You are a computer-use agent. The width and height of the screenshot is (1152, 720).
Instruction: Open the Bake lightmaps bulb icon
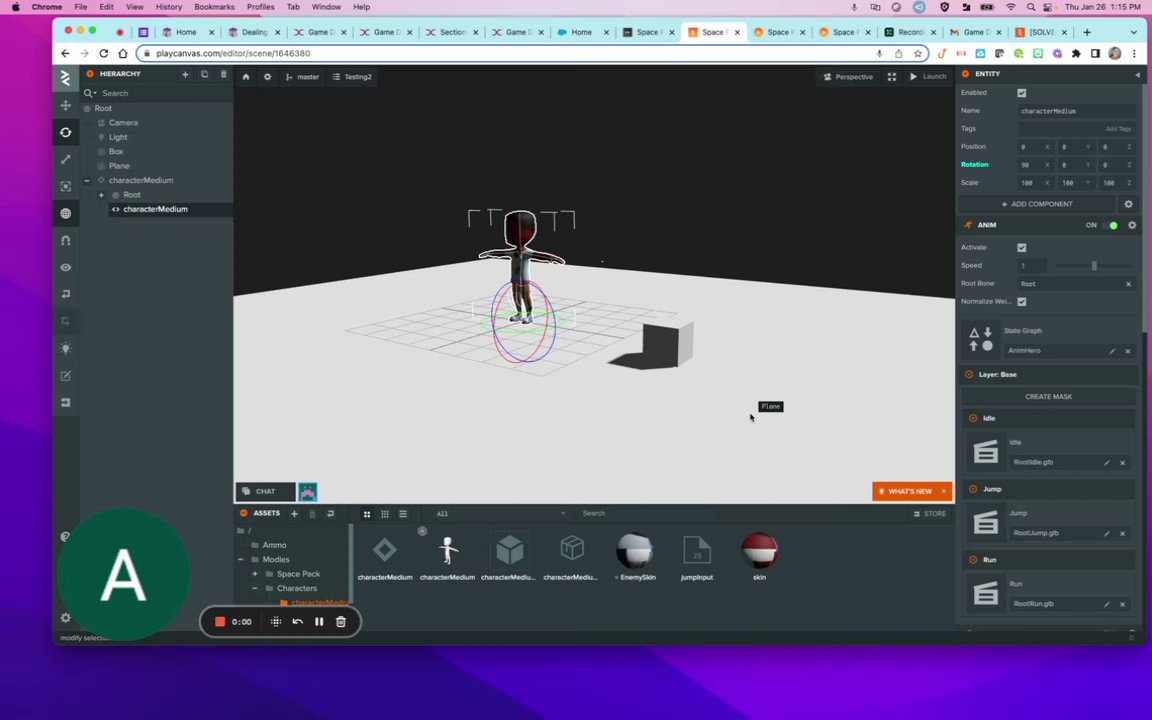pos(65,348)
